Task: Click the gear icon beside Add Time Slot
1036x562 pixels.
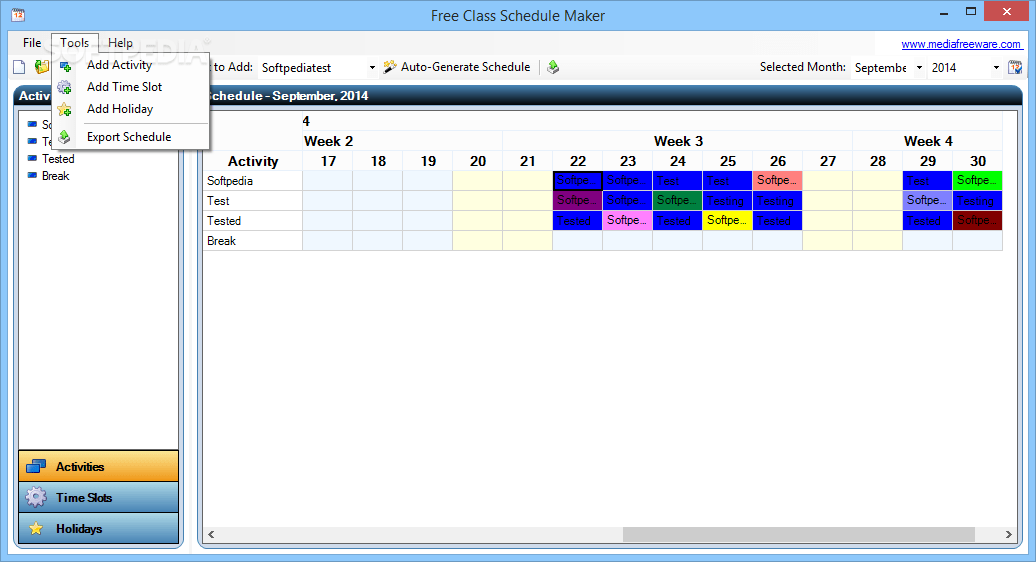Action: point(64,87)
